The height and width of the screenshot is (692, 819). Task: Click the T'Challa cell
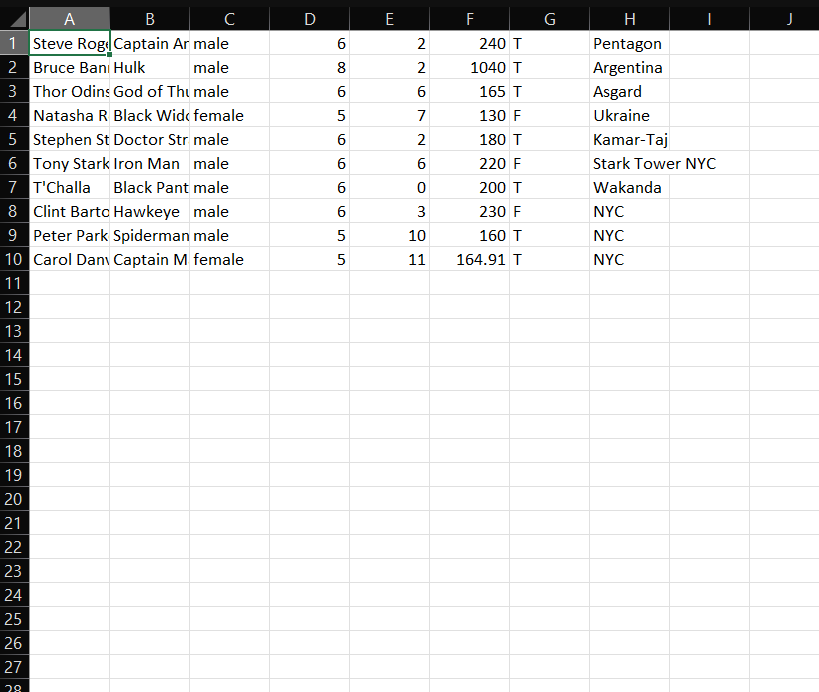click(69, 187)
